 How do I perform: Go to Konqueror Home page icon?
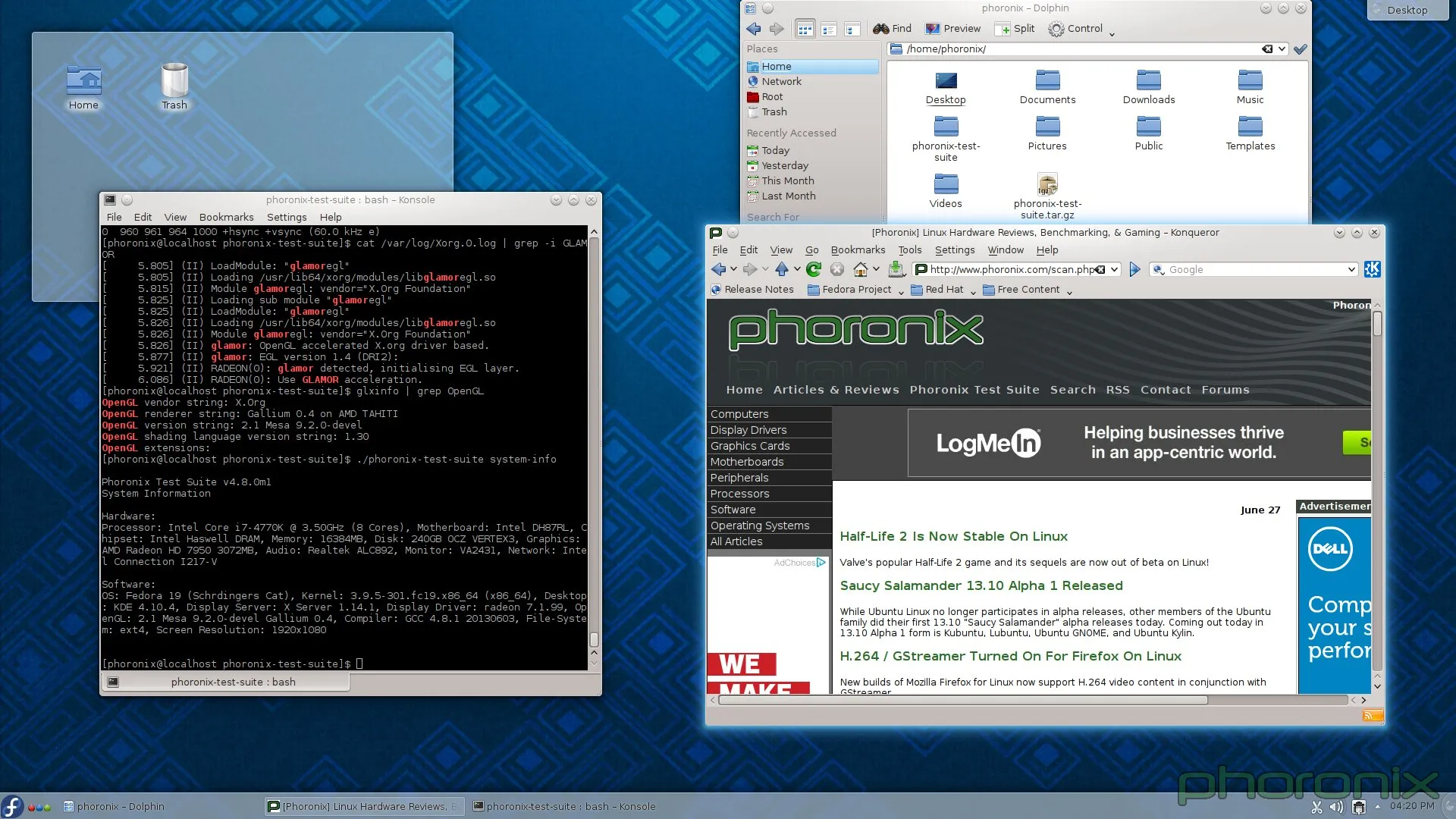861,269
